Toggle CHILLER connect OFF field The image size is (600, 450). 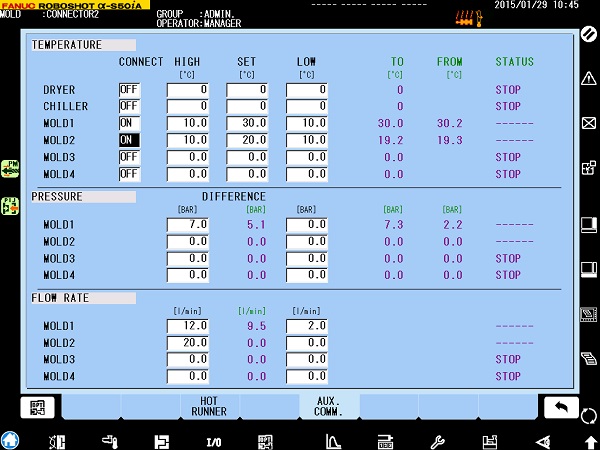point(129,106)
